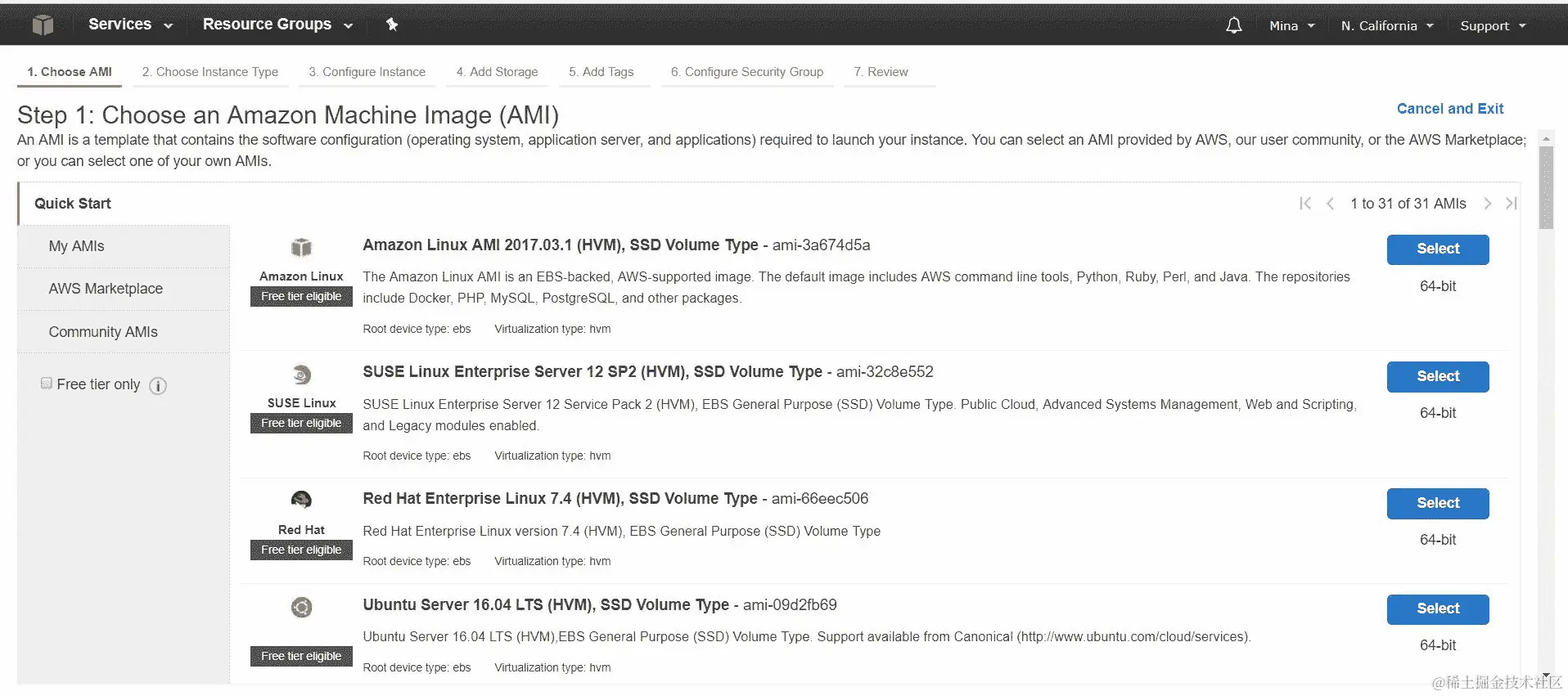Image resolution: width=1568 pixels, height=696 pixels.
Task: Click the vertical scrollbar thumb
Action: (x=1546, y=187)
